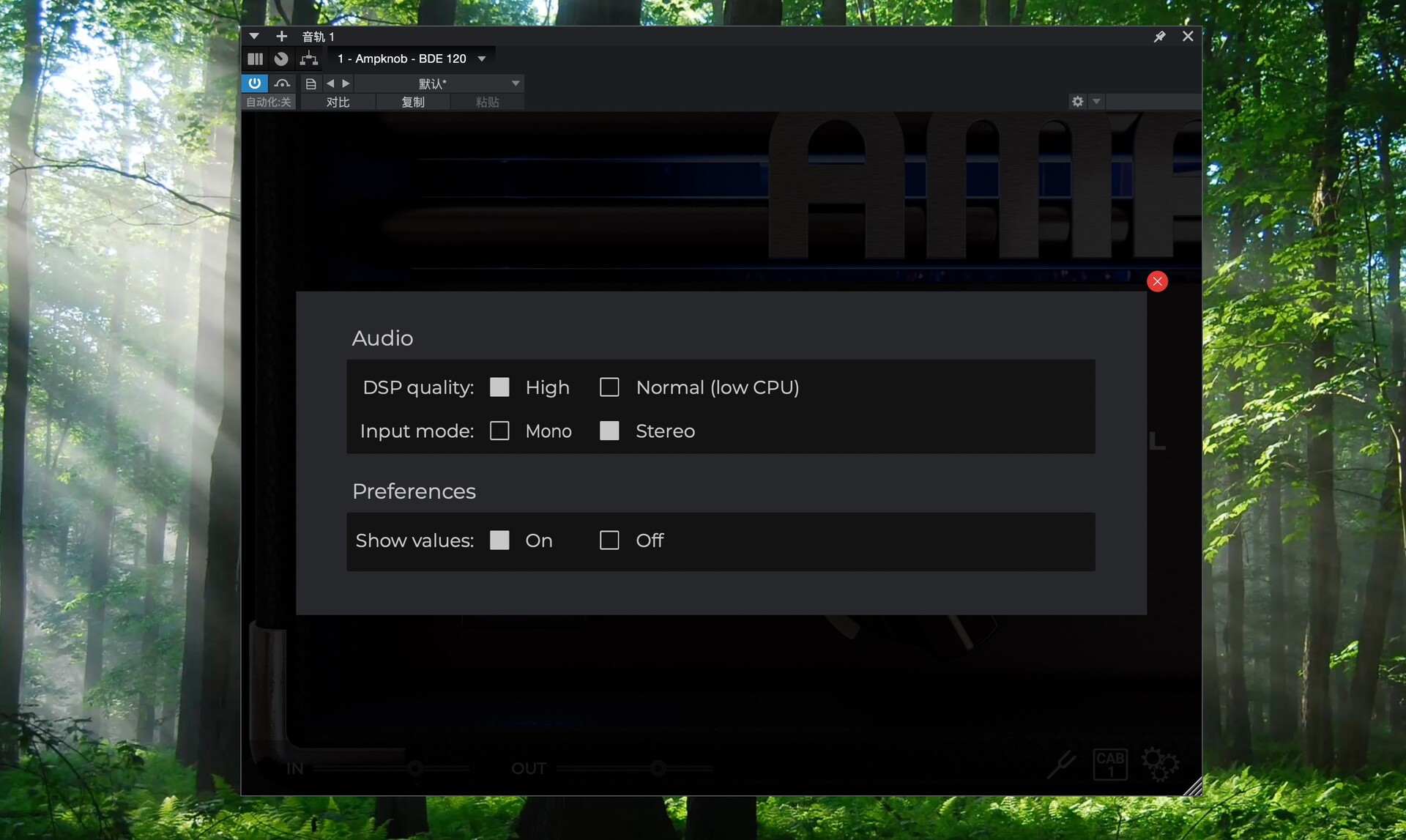This screenshot has height=840, width=1406.
Task: Pin the plugin window
Action: pos(1159,37)
